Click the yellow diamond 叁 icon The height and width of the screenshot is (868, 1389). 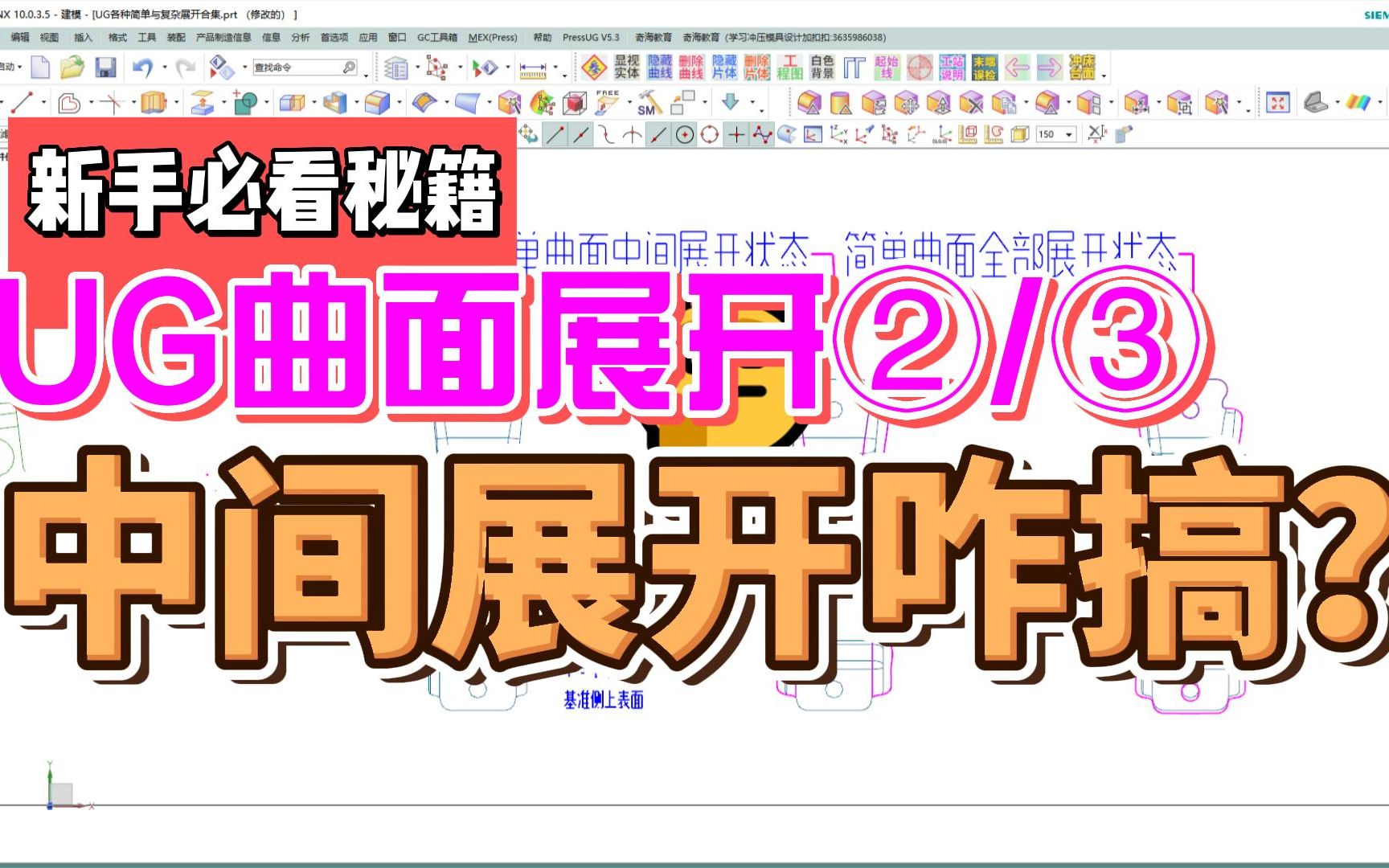[x=594, y=68]
